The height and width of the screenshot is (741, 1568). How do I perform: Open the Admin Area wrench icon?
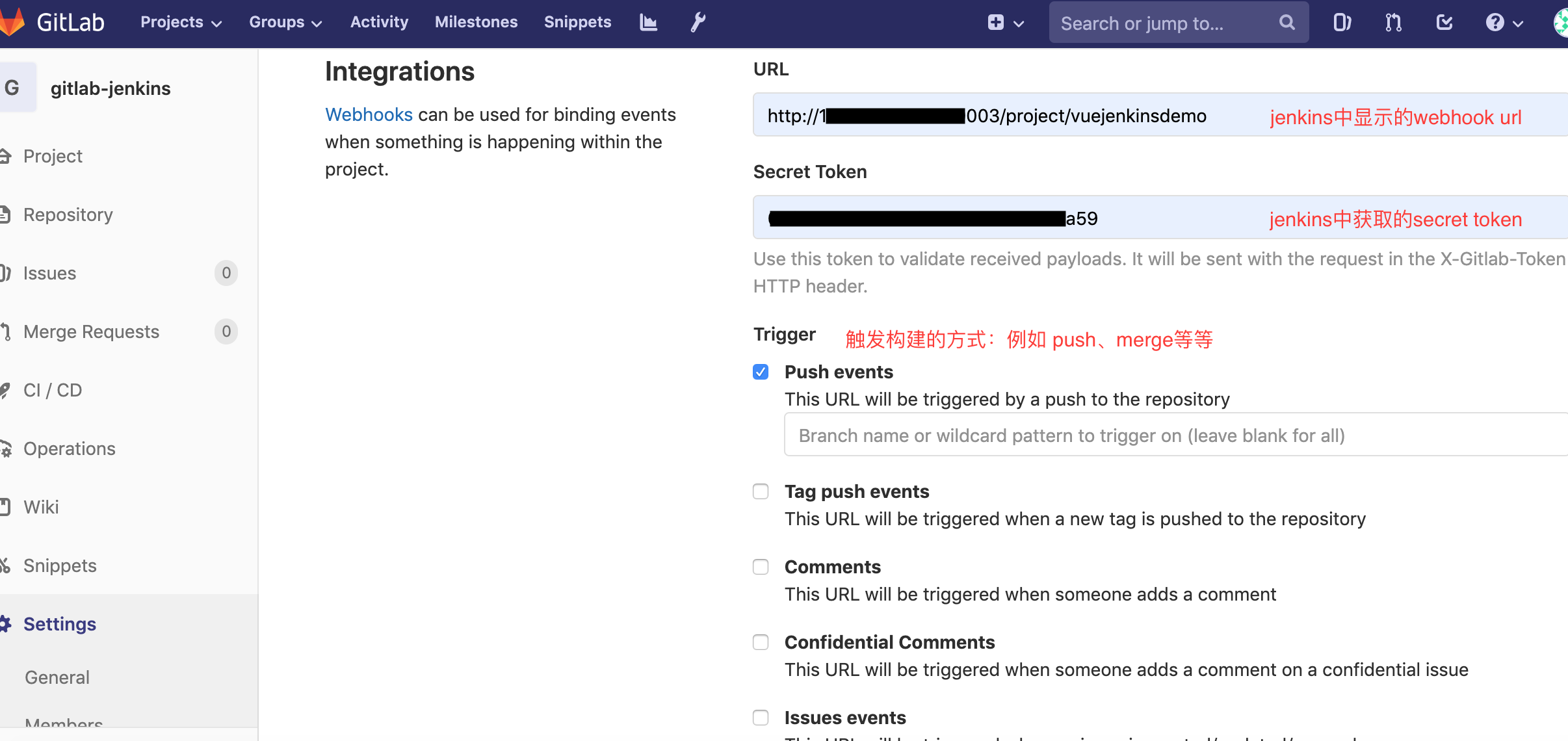point(697,21)
